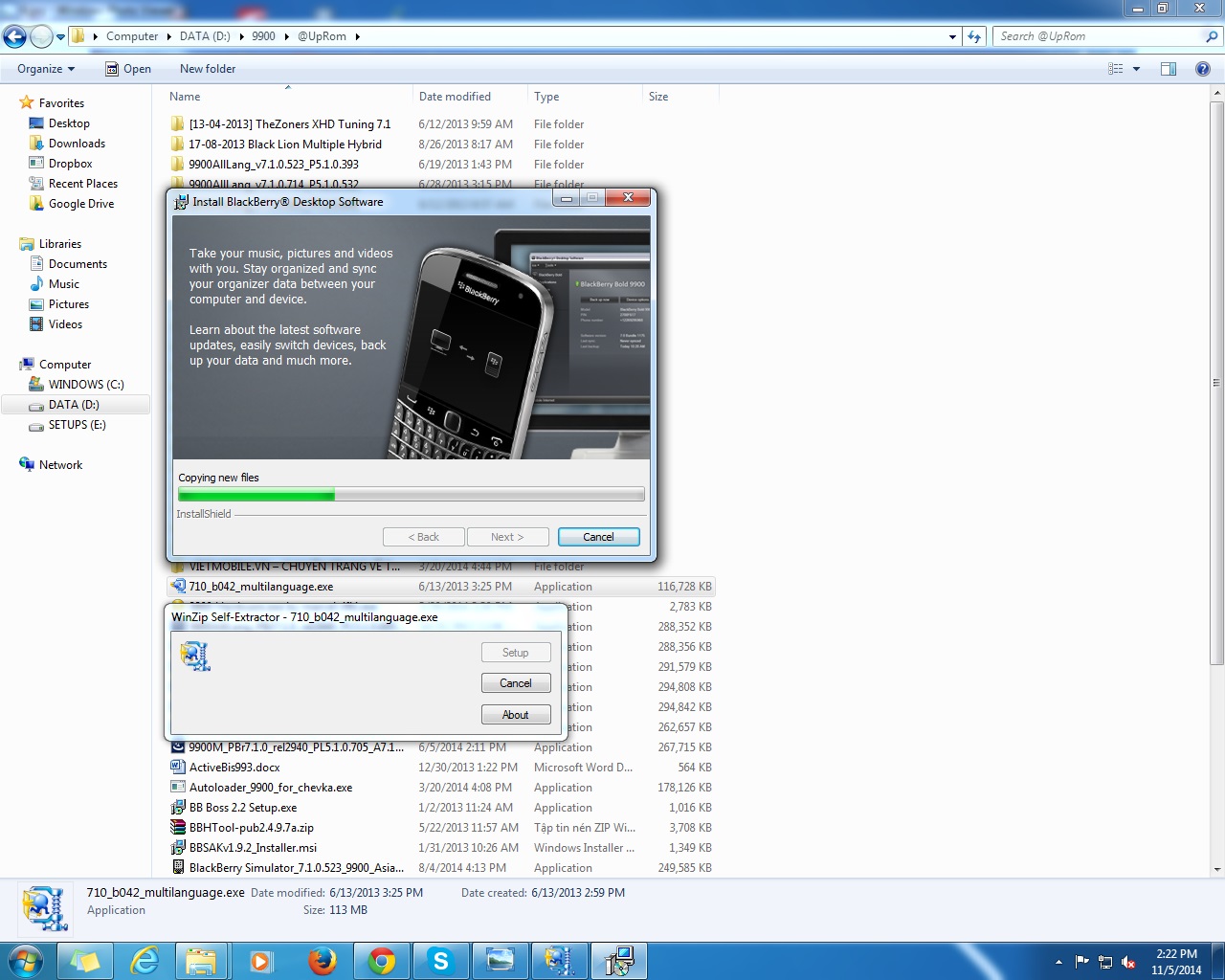Click the Windows Start orb

point(26,961)
